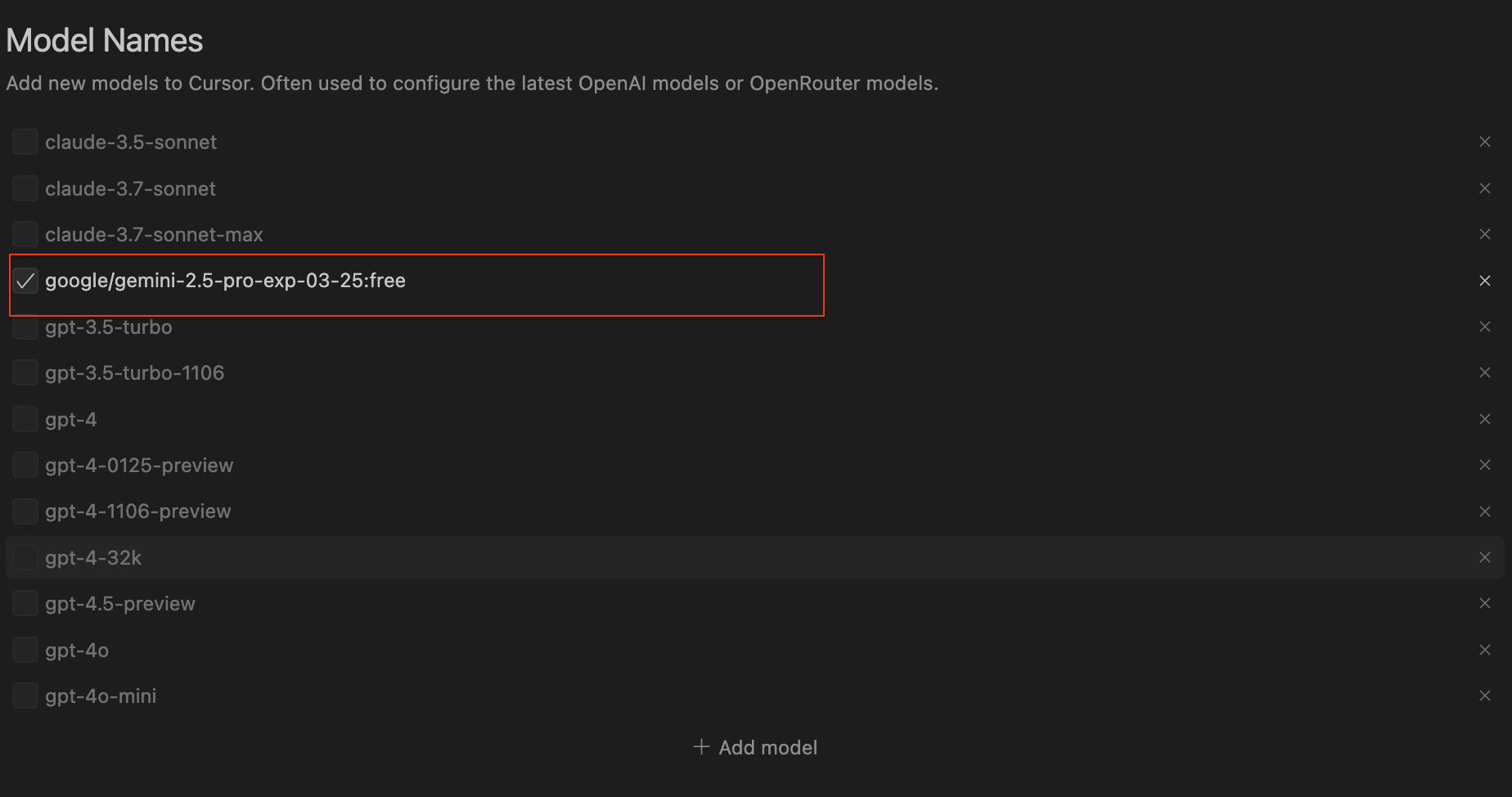Select the gpt-3.5-turbo model name
The width and height of the screenshot is (1512, 797).
point(109,327)
